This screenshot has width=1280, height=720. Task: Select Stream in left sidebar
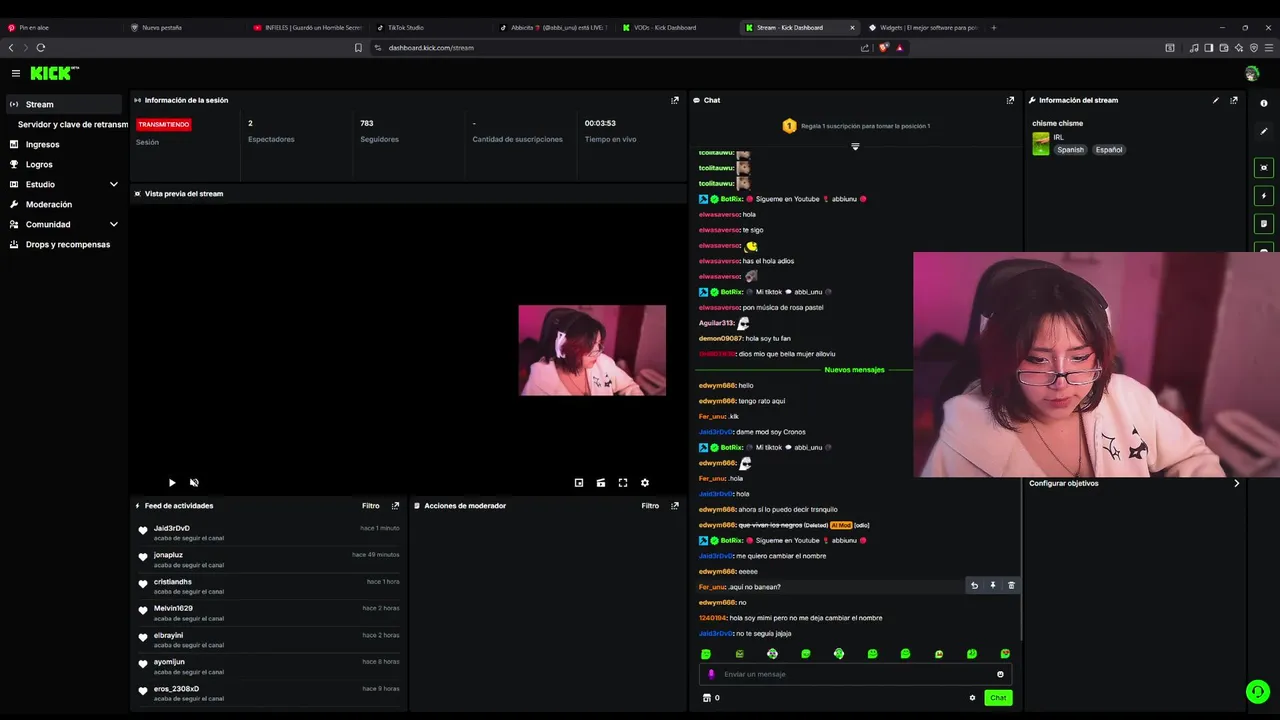pos(64,104)
